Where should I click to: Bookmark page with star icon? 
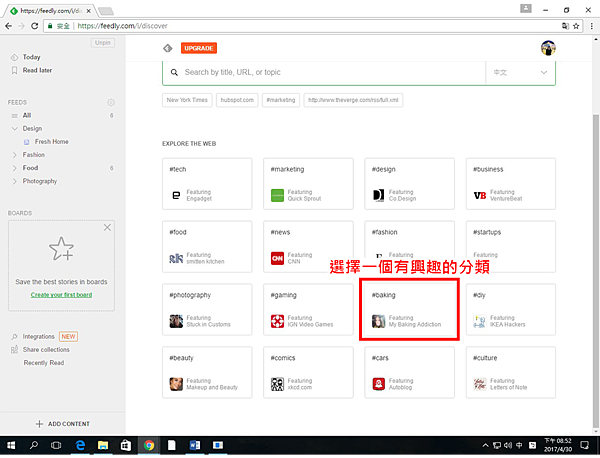(x=576, y=26)
